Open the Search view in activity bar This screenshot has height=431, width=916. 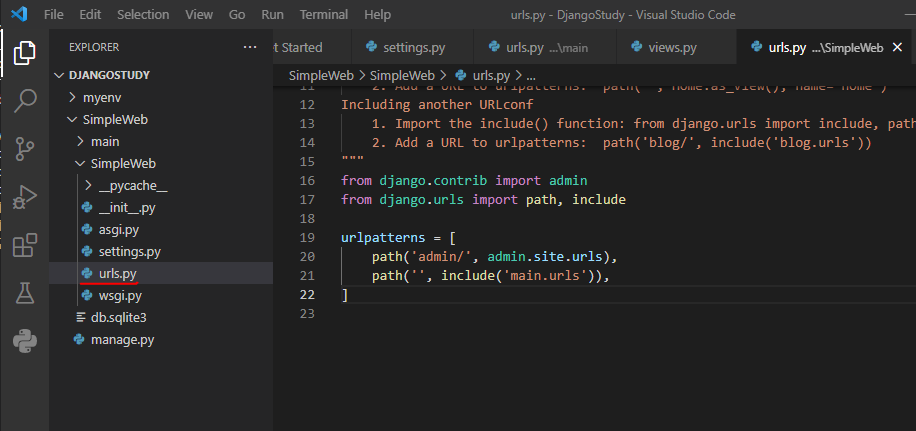pos(25,100)
